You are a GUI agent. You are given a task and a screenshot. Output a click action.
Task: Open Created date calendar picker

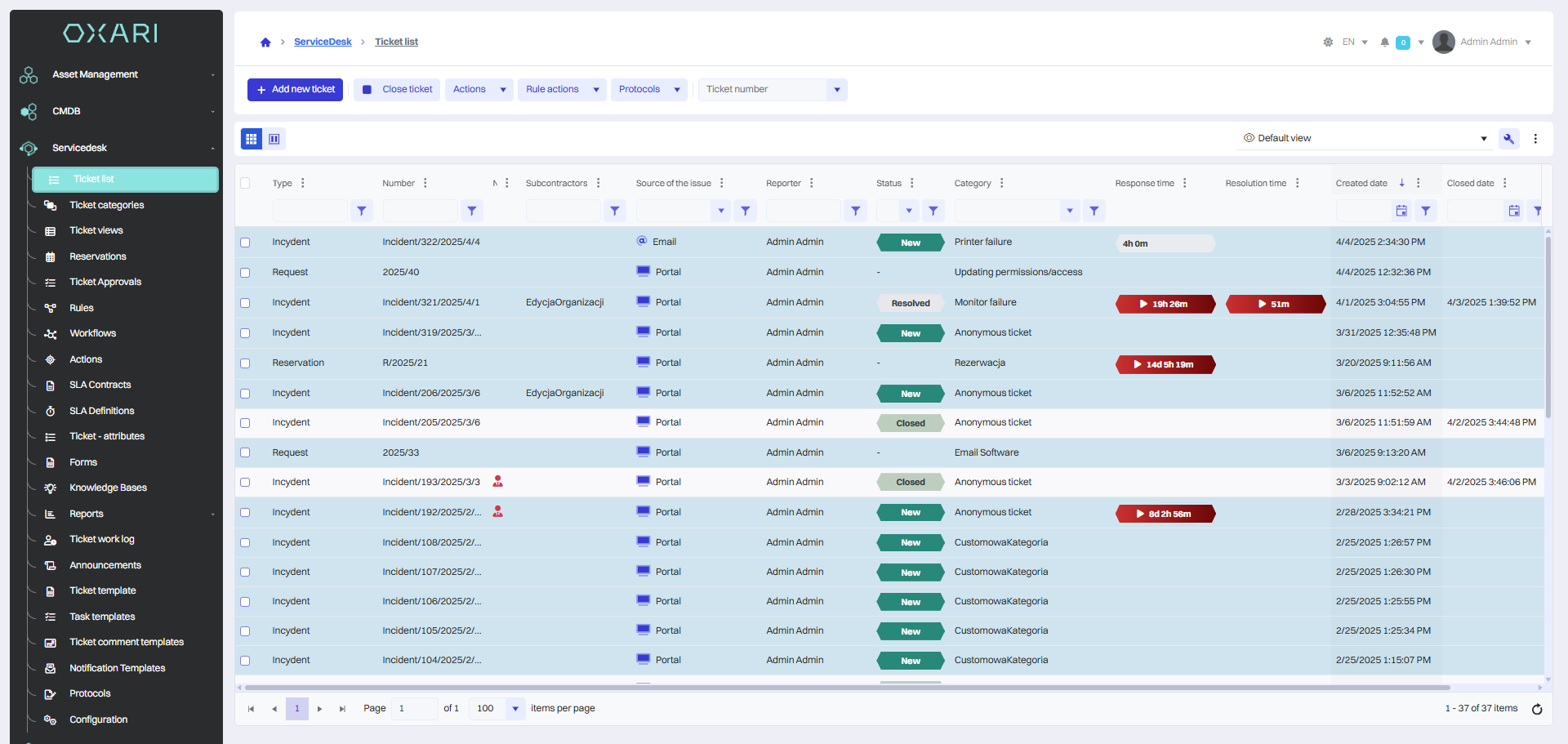pyautogui.click(x=1401, y=211)
